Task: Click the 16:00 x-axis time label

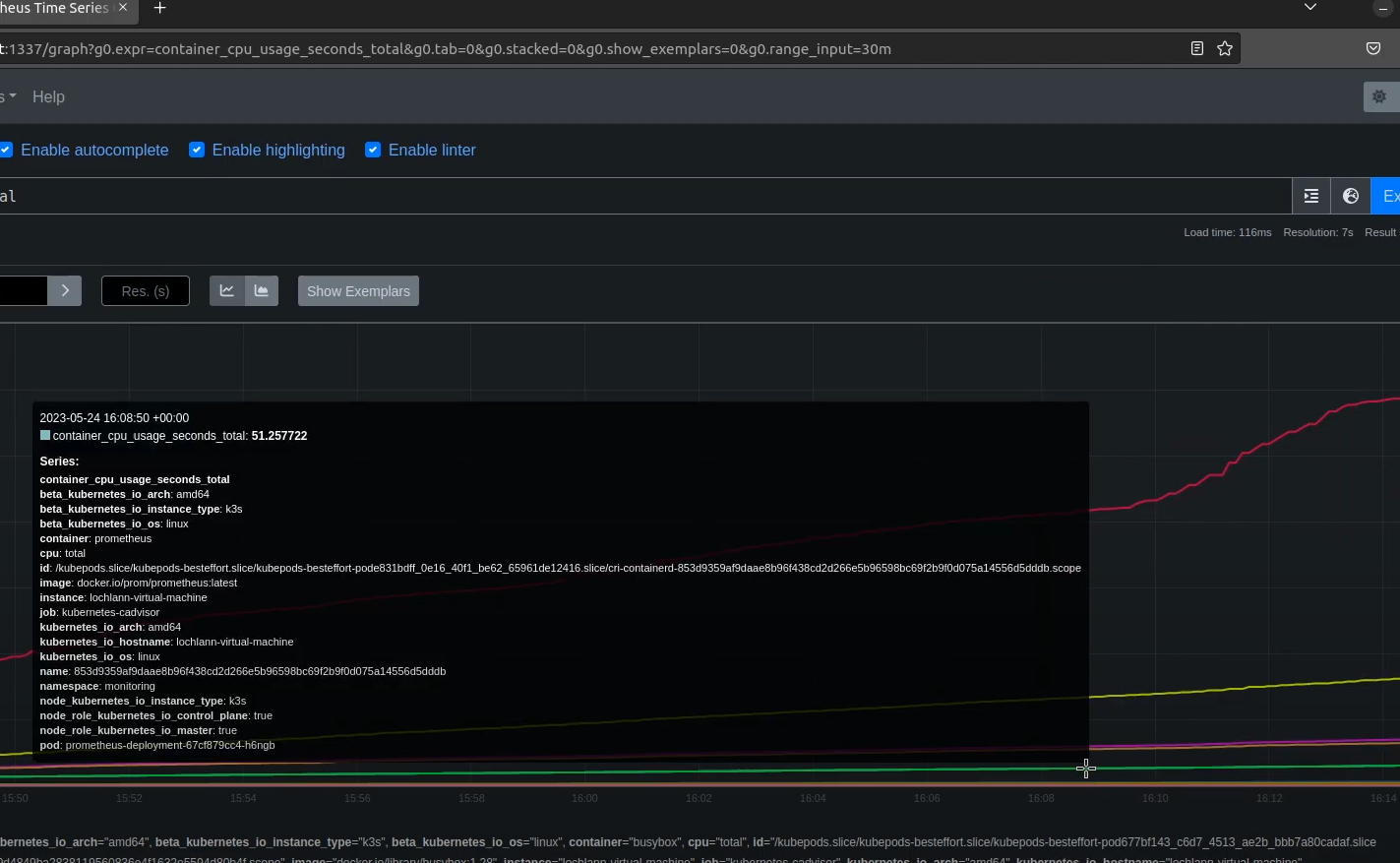Action: [x=584, y=798]
